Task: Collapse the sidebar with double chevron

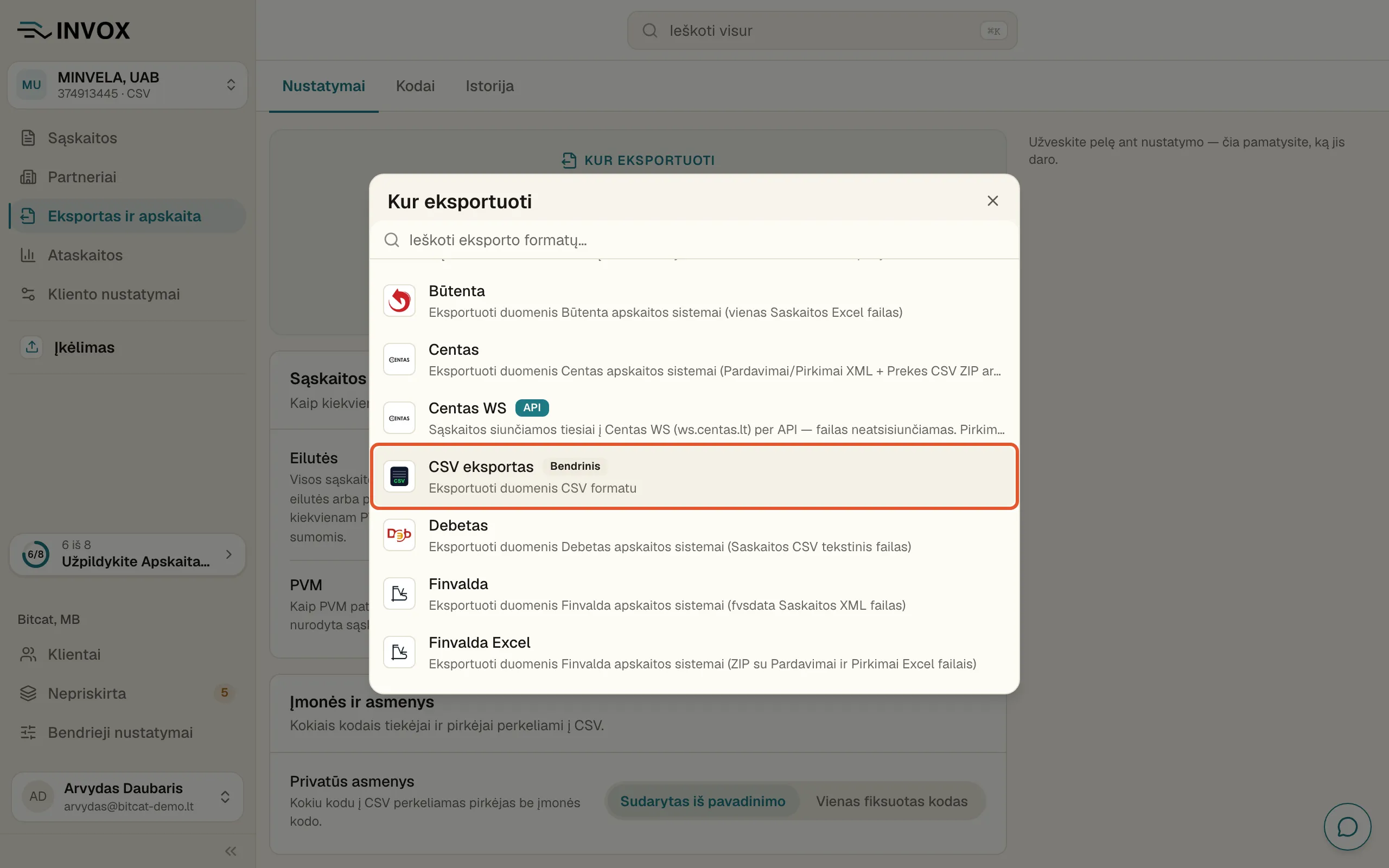Action: 231,851
